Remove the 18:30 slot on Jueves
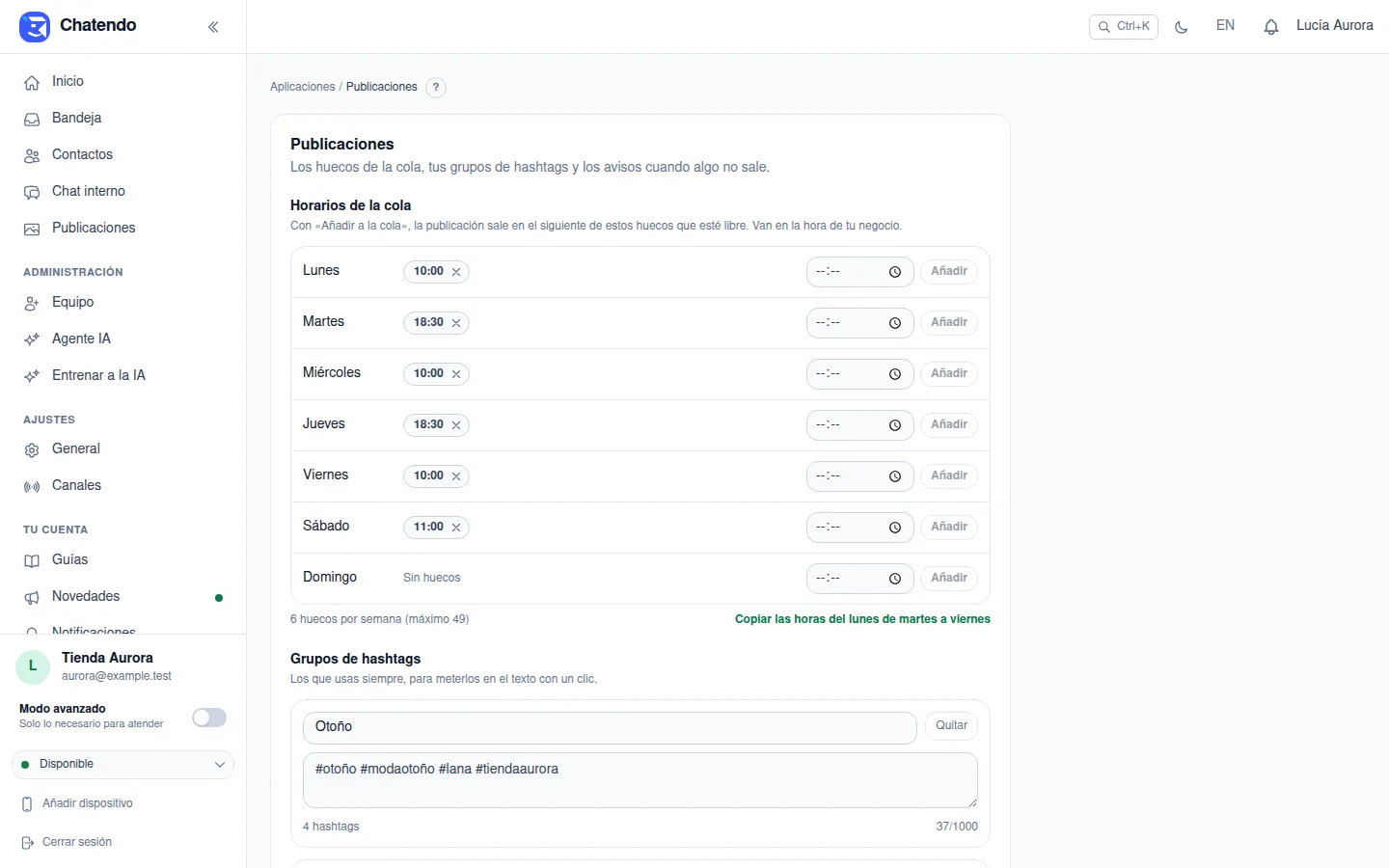Viewport: 1389px width, 868px height. (x=456, y=425)
